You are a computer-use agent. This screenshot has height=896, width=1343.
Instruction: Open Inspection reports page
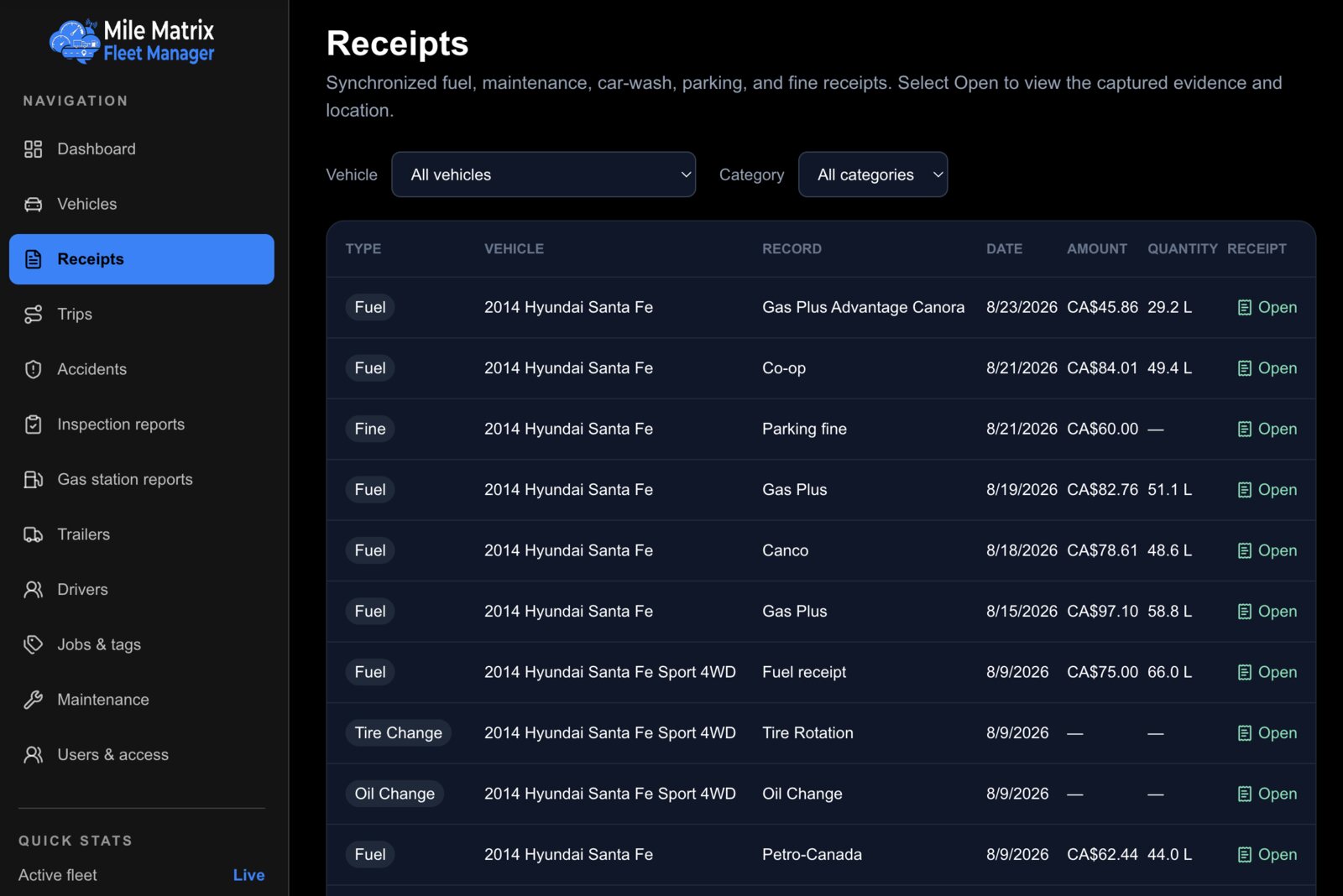click(x=142, y=425)
